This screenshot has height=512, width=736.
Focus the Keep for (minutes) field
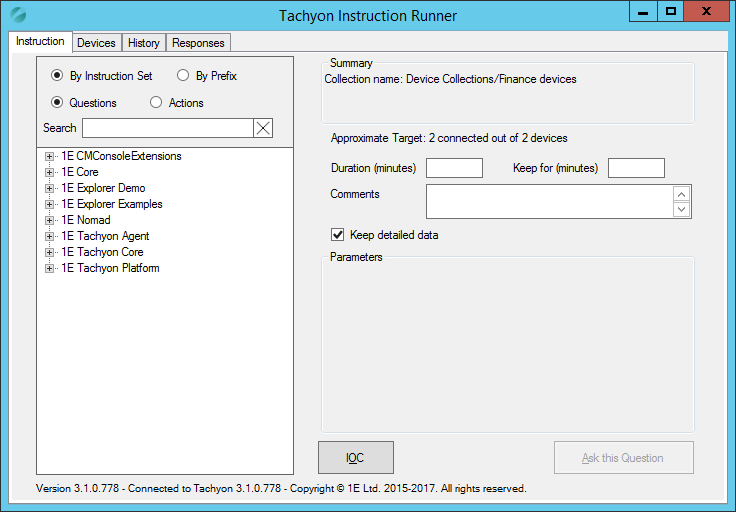pos(636,168)
